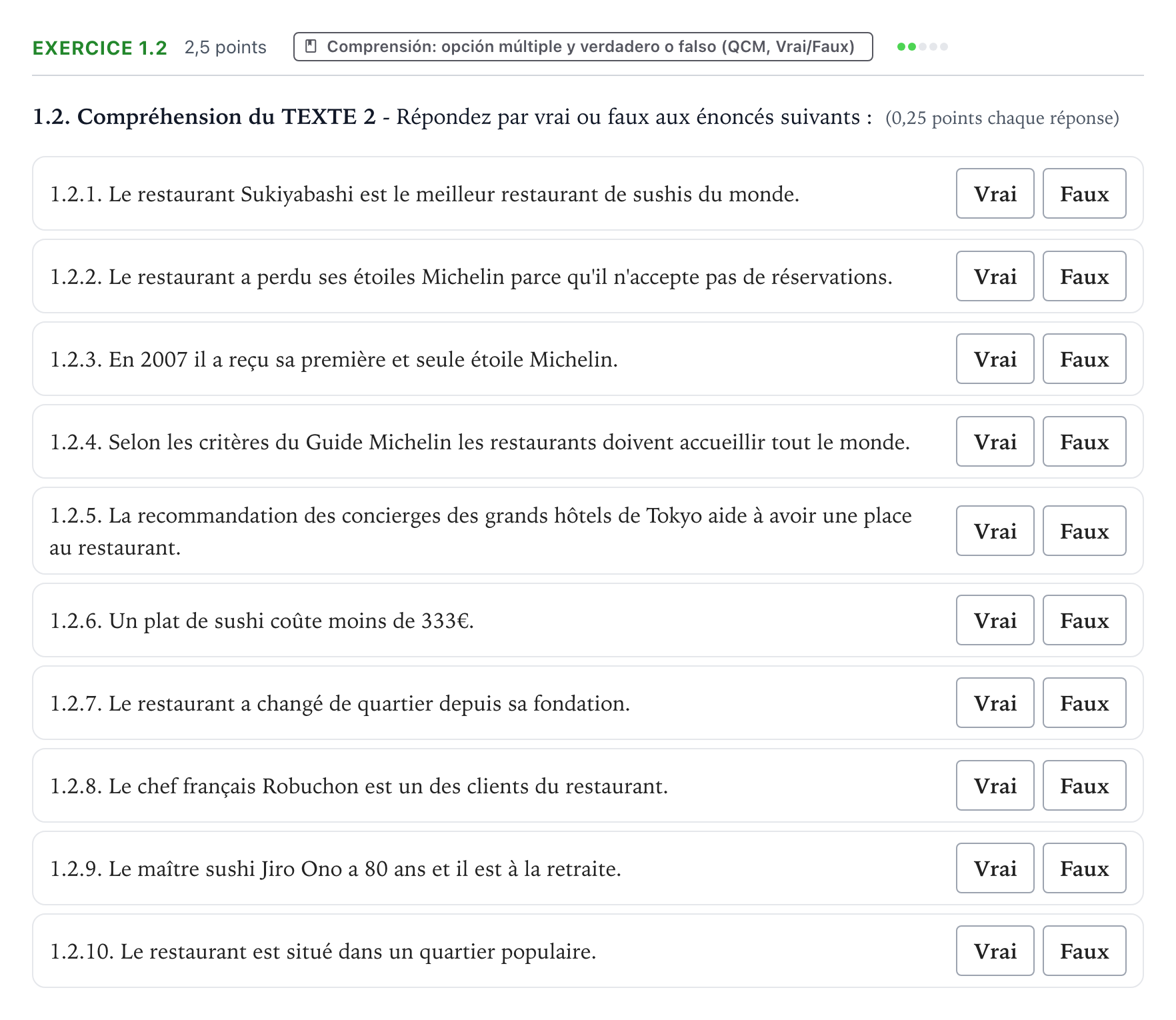Answer Faux for 1.2.6 sushi price 333€
Viewport: 1176px width, 1020px height.
click(1084, 620)
